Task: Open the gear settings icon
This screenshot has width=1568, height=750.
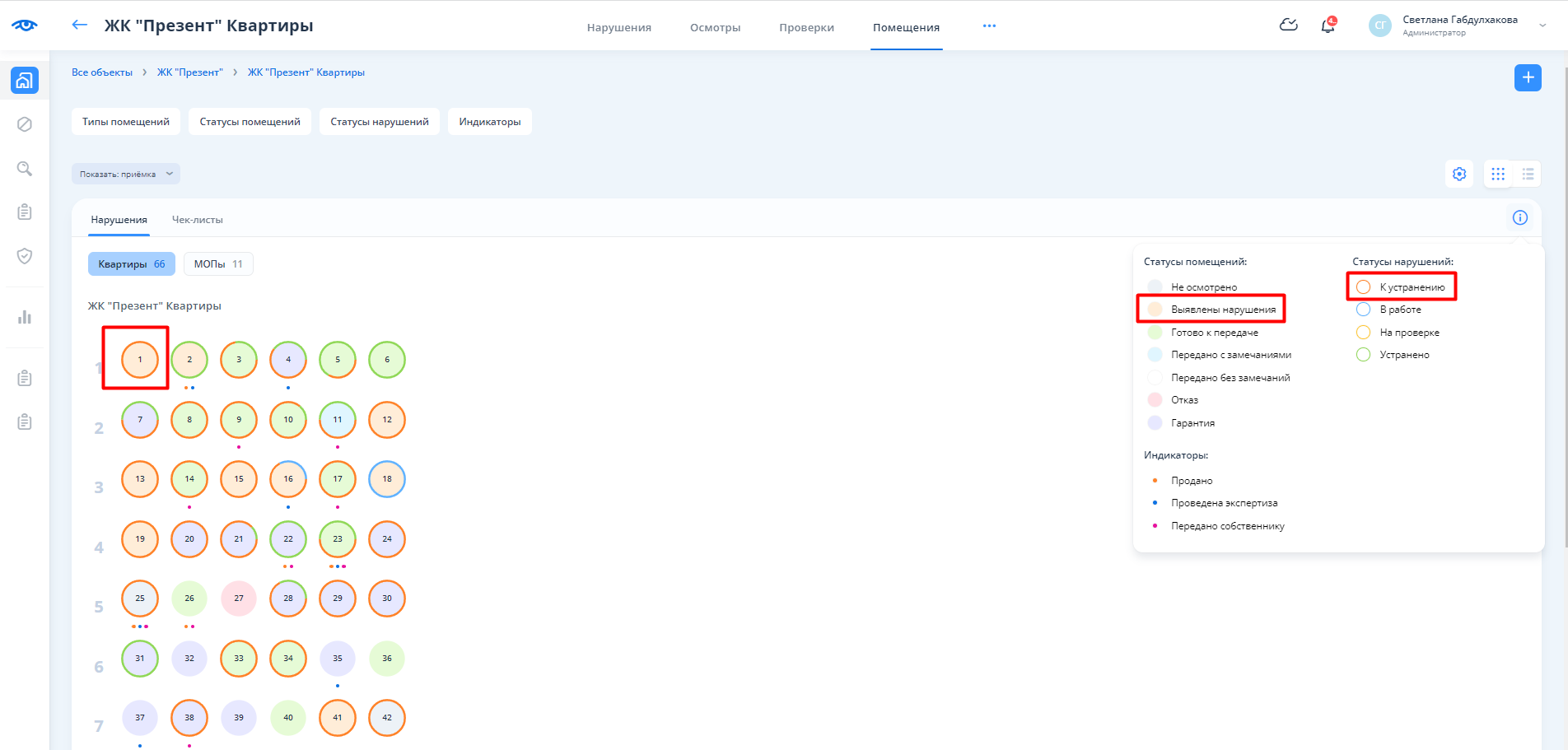Action: (x=1459, y=174)
